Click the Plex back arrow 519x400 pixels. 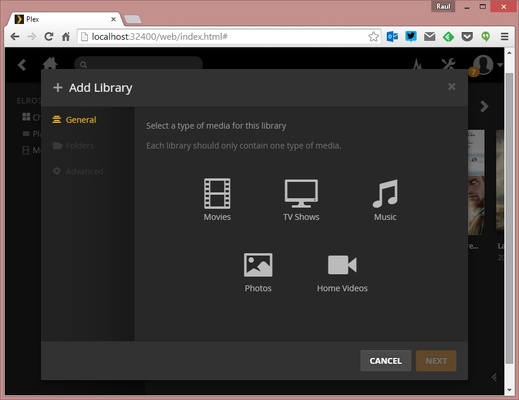[22, 65]
